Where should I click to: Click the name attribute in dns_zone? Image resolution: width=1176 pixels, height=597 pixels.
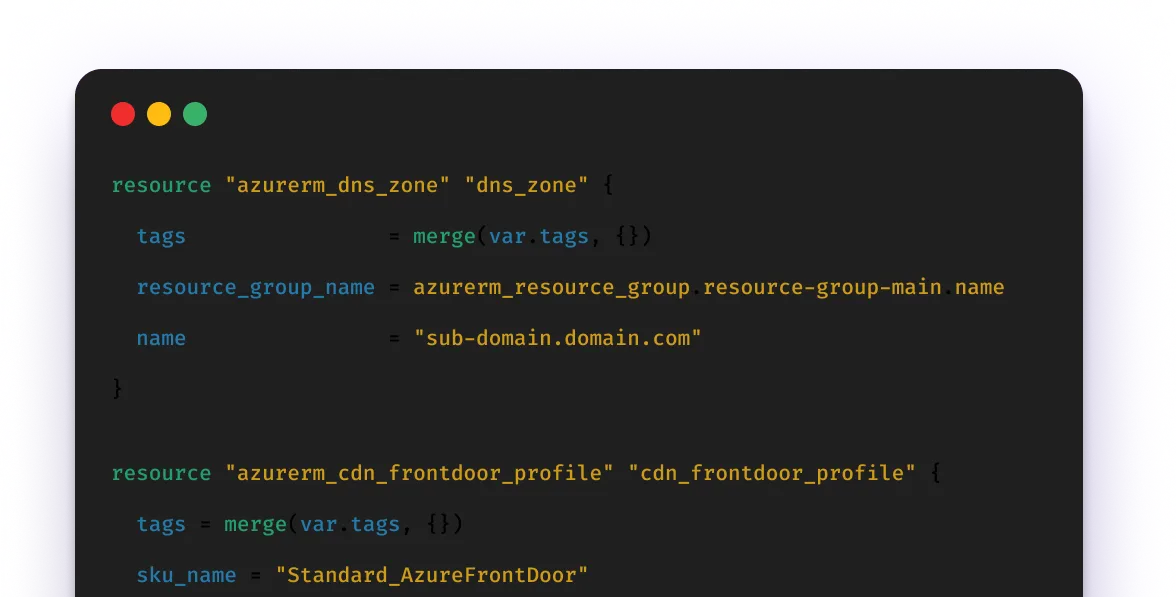[161, 338]
